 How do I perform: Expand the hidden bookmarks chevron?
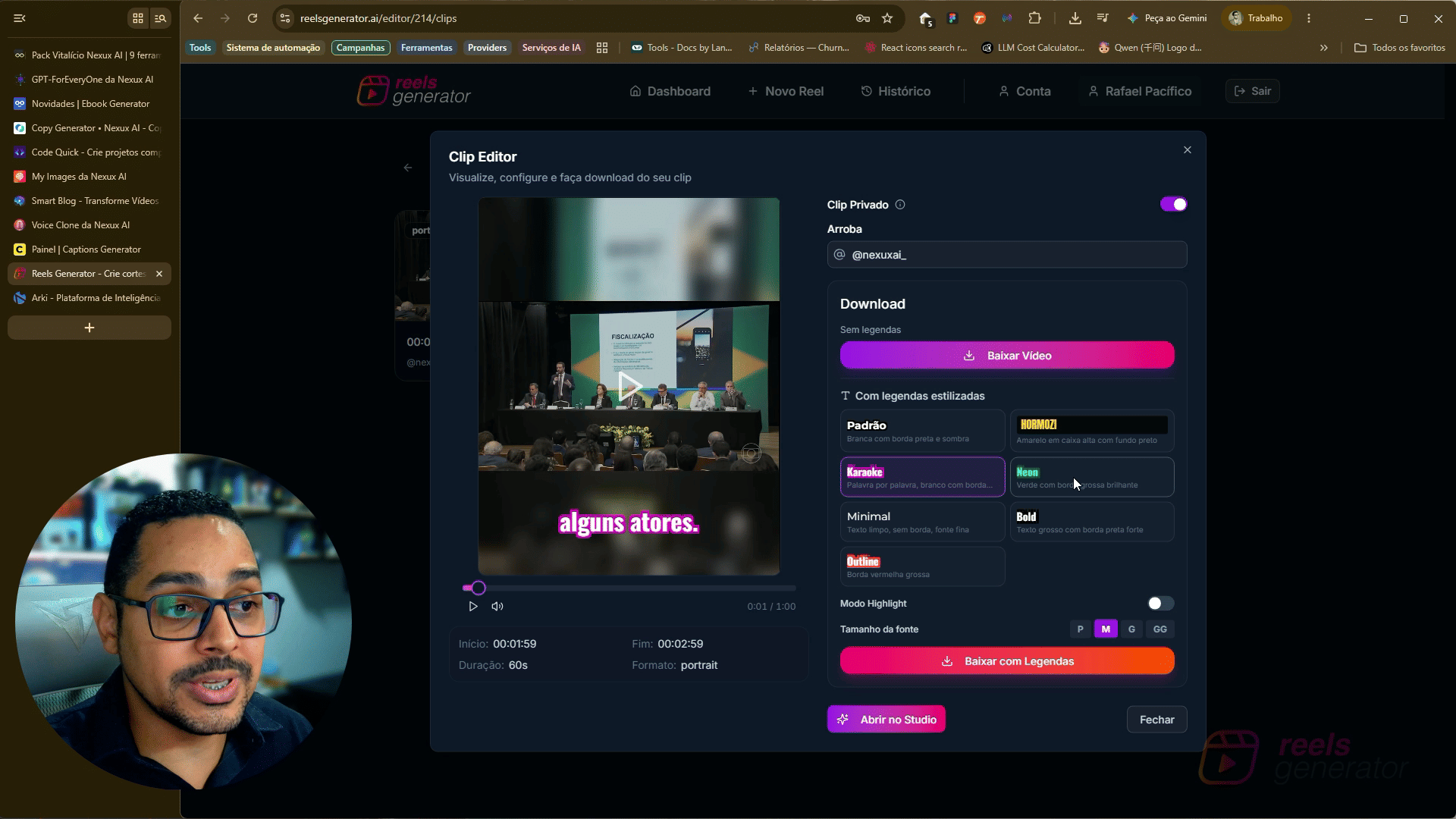(1324, 48)
